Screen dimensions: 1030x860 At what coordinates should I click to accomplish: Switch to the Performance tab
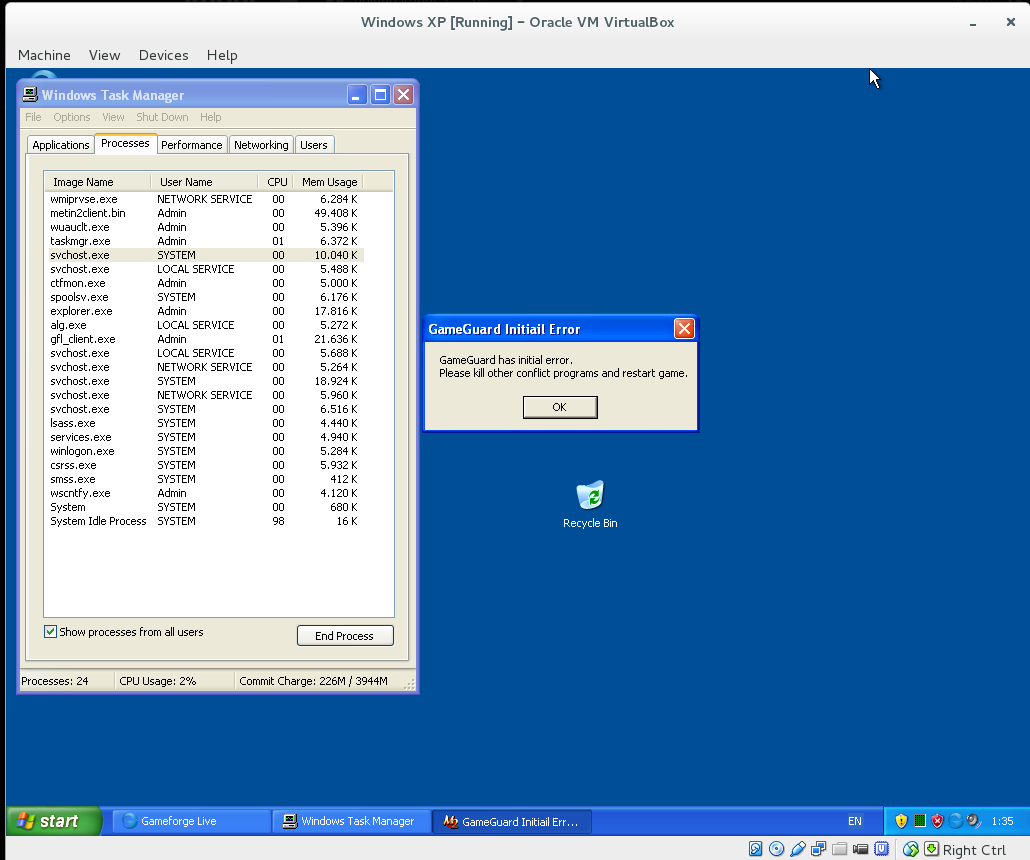click(x=191, y=145)
